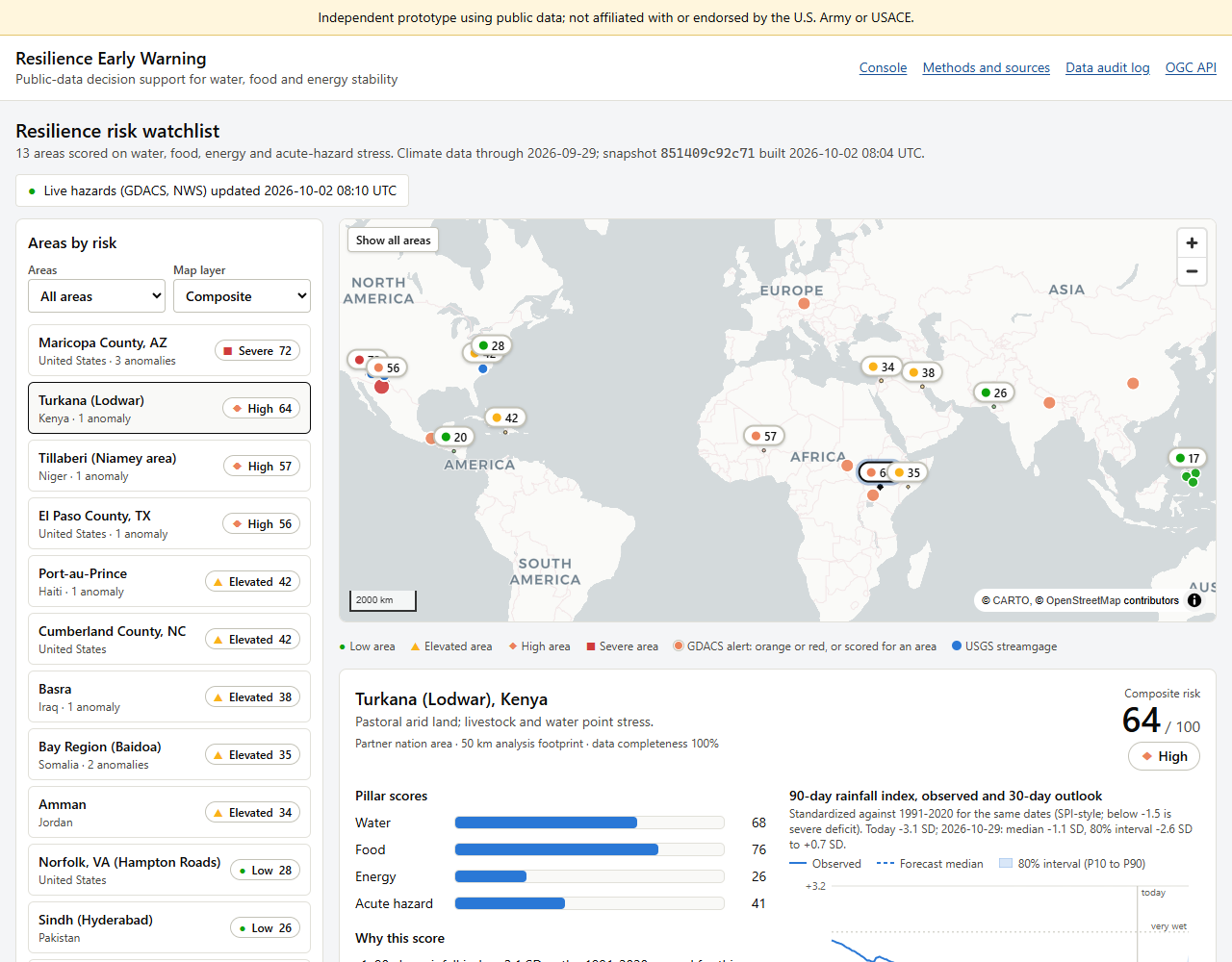The width and height of the screenshot is (1232, 962).
Task: Click the Food pillar score bar
Action: tap(589, 849)
